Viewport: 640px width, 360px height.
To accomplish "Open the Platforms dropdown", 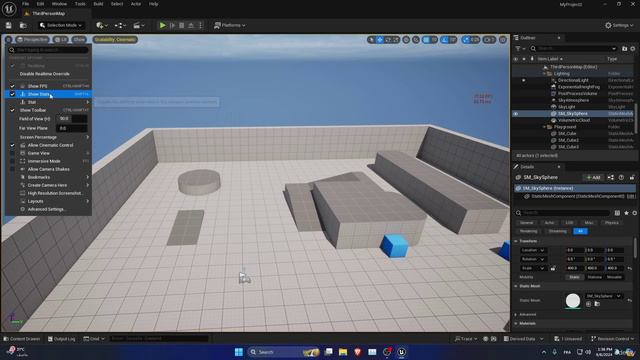I will pos(230,25).
